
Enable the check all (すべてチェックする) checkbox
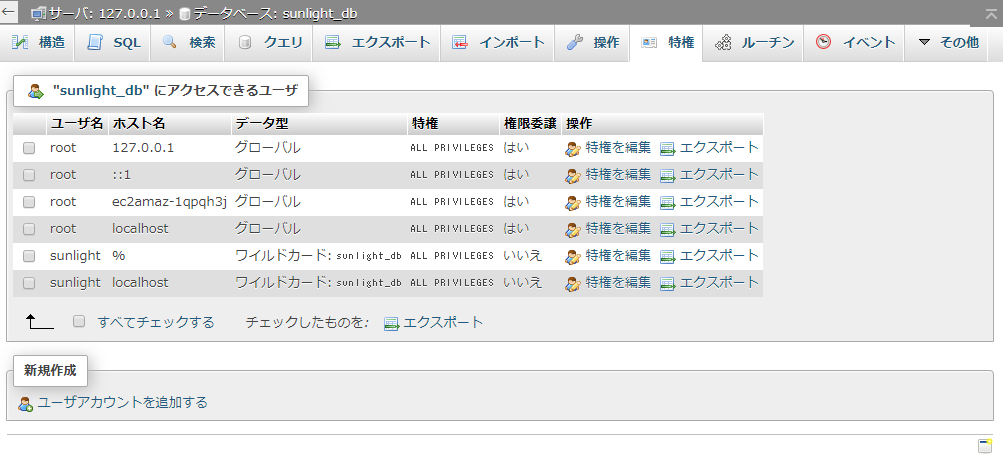coord(79,322)
